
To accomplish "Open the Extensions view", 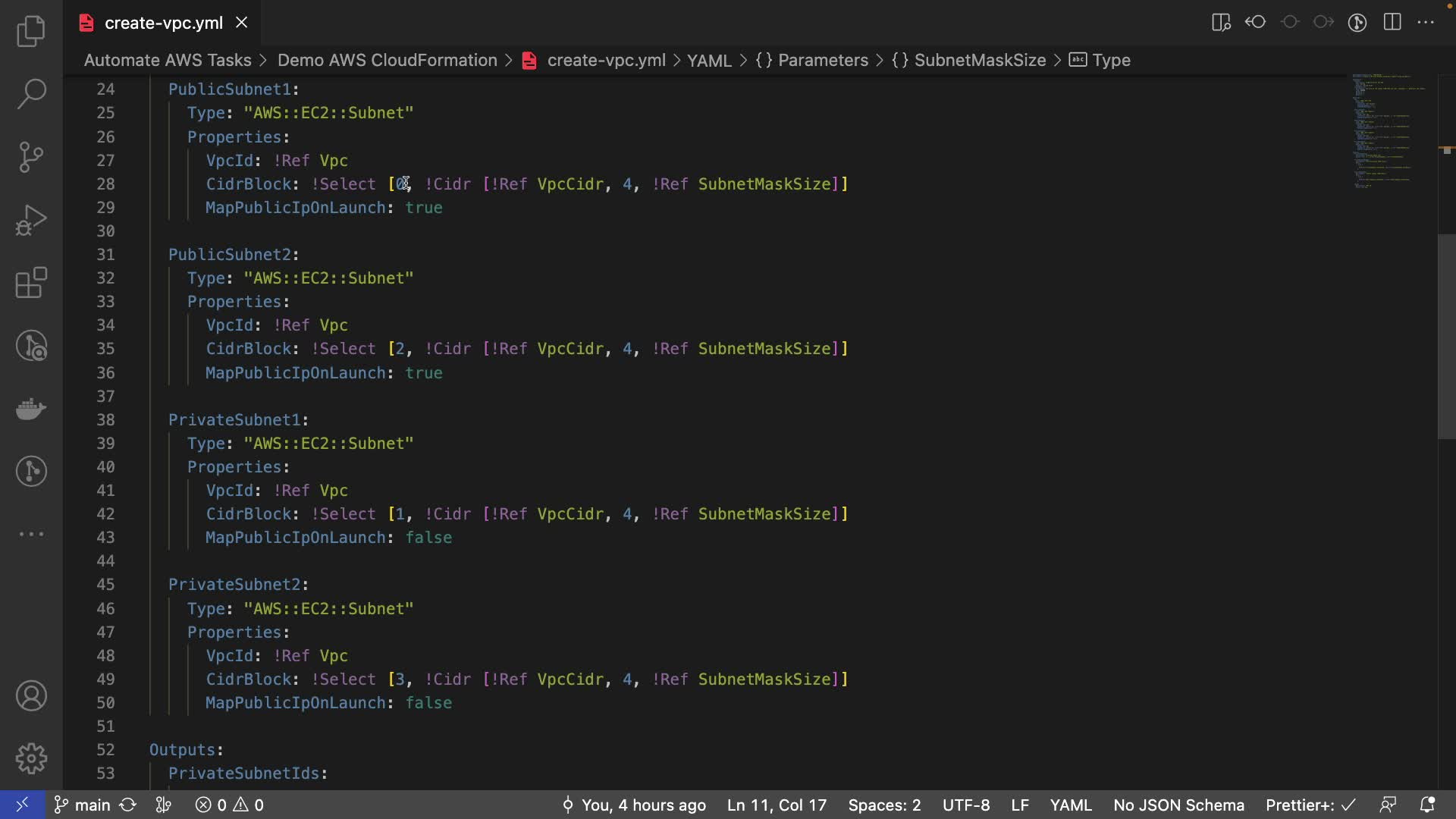I will (31, 283).
